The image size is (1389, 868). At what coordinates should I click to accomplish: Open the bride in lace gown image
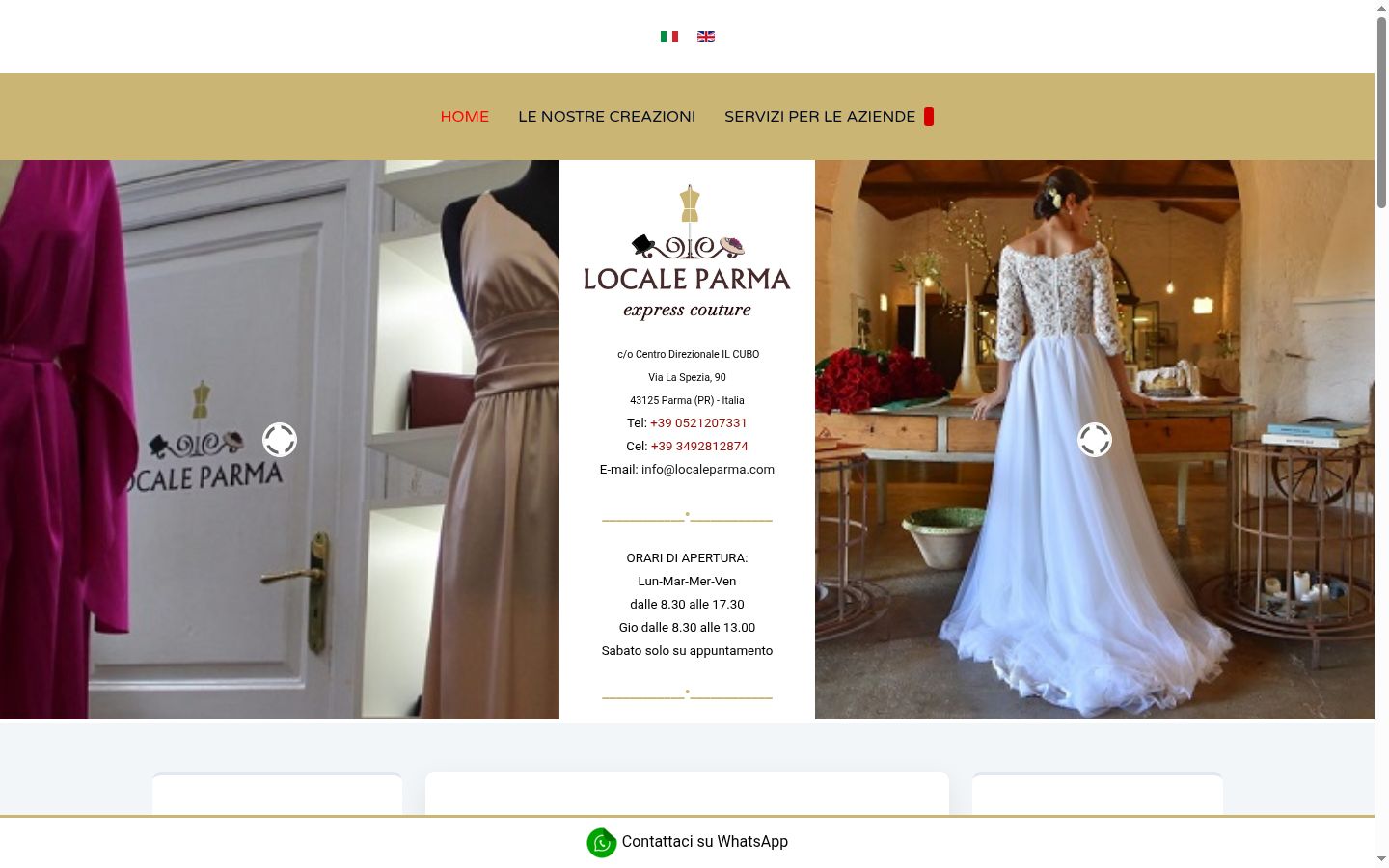point(1095,440)
